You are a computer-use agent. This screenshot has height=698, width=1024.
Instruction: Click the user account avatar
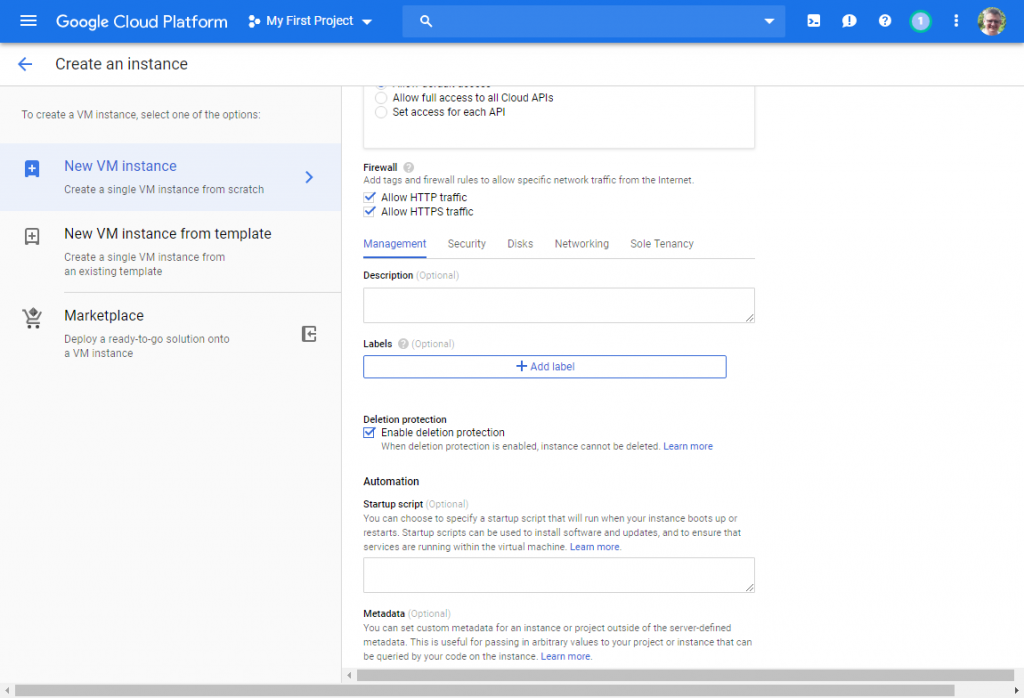(x=991, y=21)
